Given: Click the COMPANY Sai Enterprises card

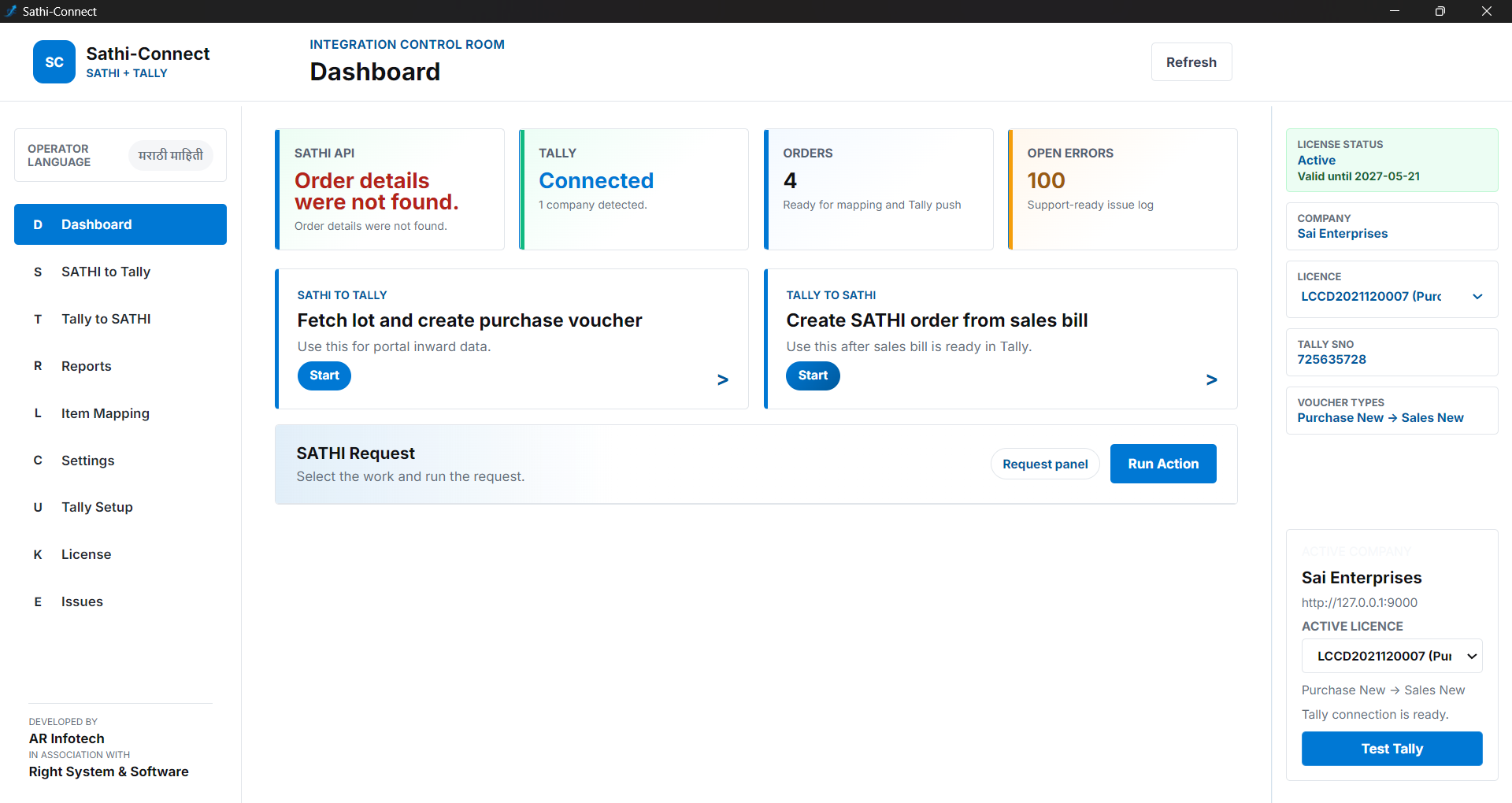Looking at the screenshot, I should (1392, 227).
